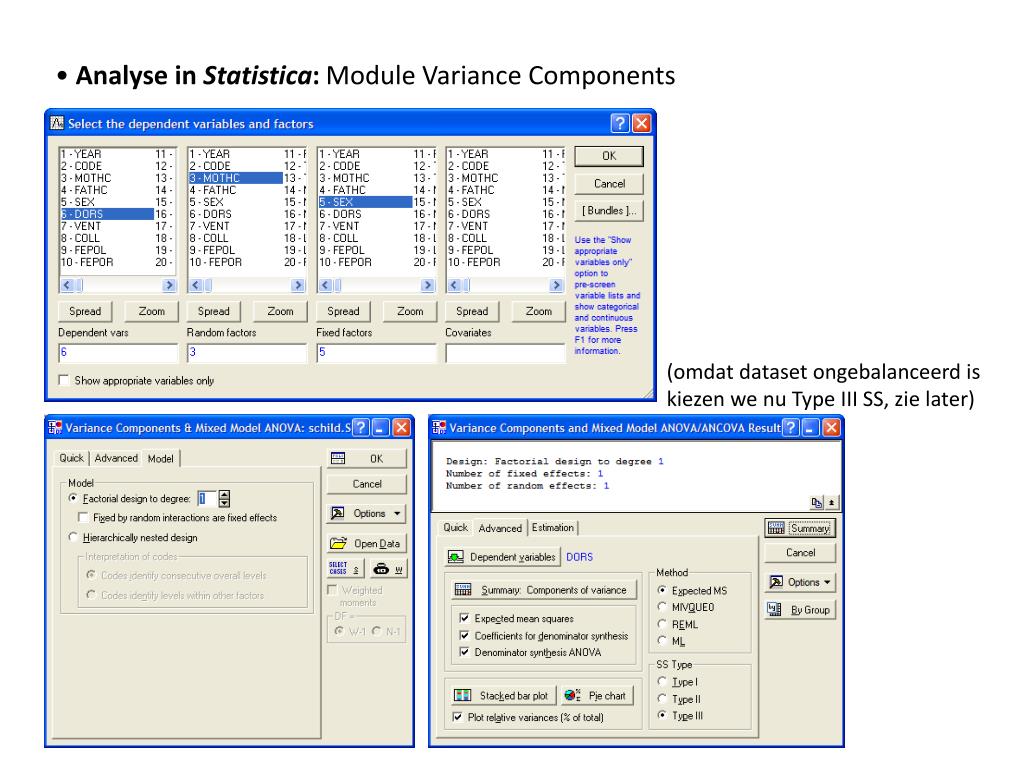Click the app icon in the Results window title bar

(440, 428)
